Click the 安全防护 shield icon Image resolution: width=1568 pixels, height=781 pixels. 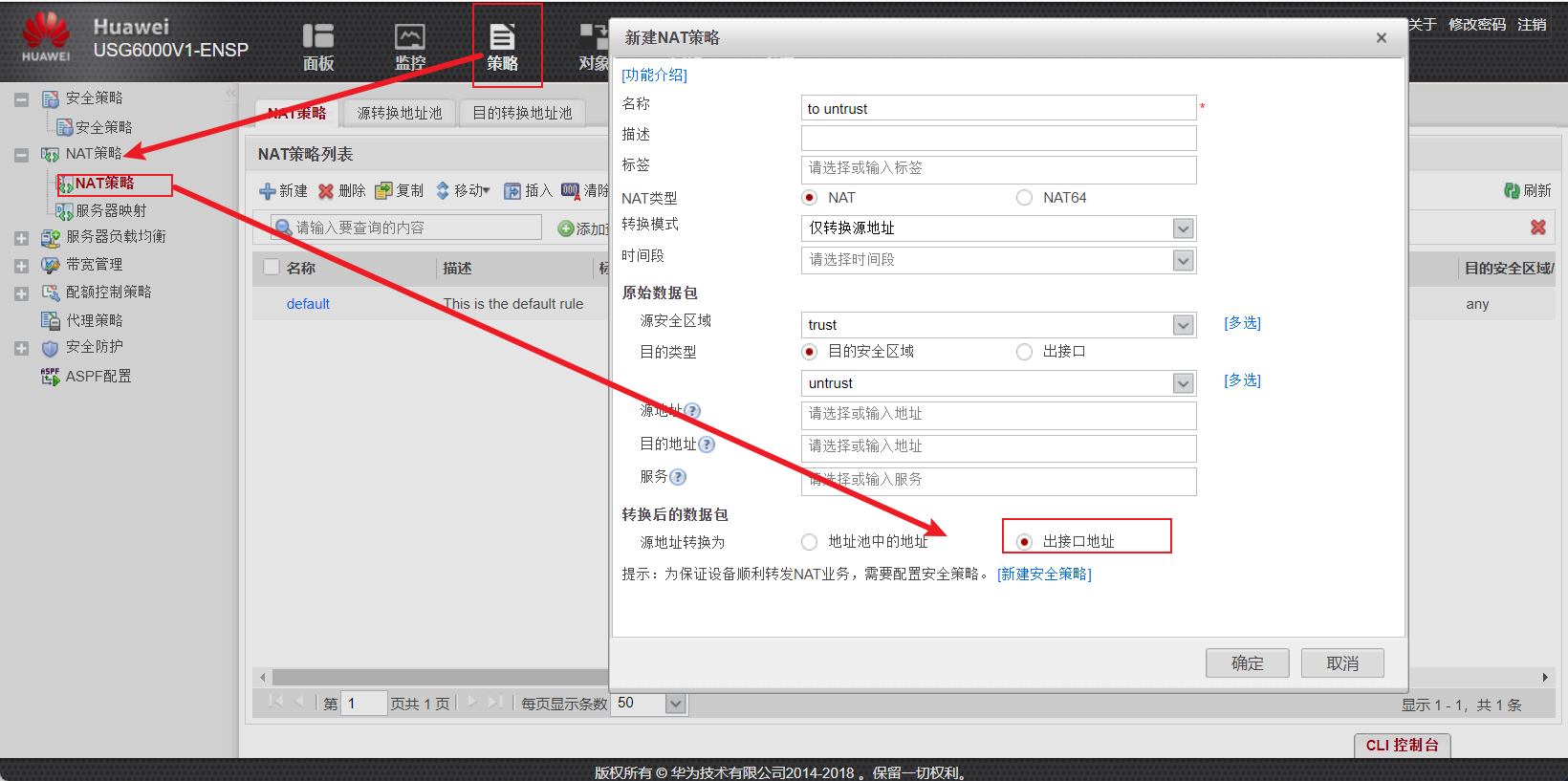tap(51, 348)
